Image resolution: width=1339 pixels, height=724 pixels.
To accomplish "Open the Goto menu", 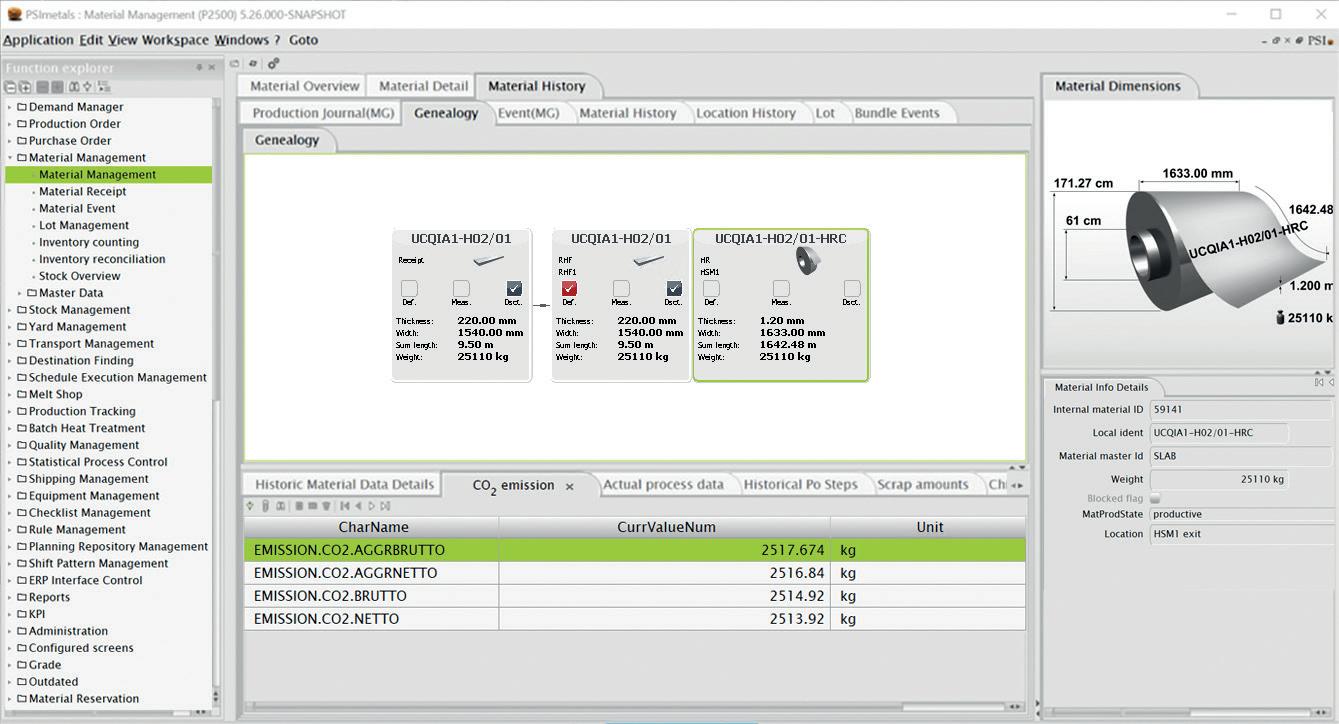I will pyautogui.click(x=303, y=40).
